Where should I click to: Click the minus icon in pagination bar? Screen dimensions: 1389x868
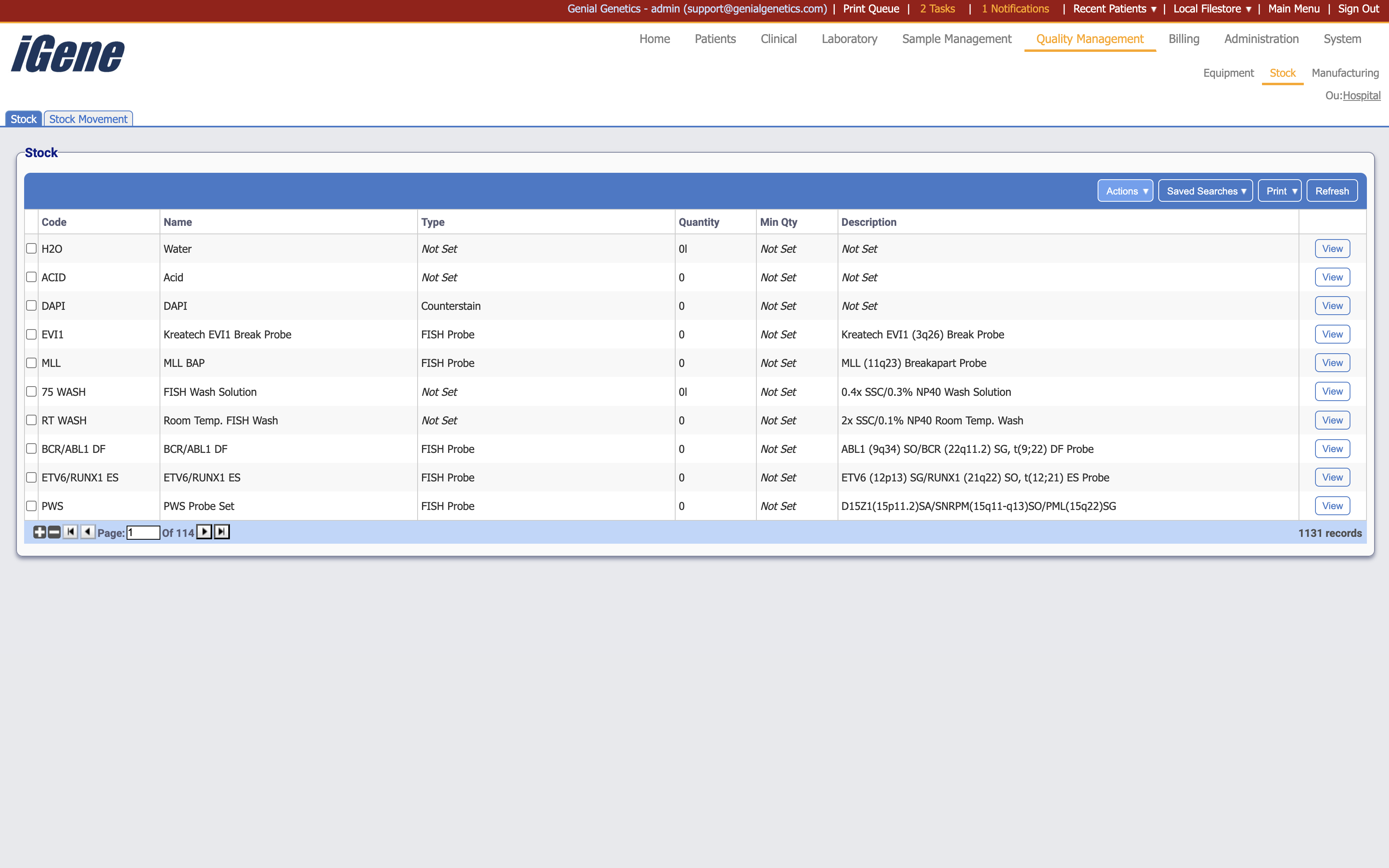[54, 532]
